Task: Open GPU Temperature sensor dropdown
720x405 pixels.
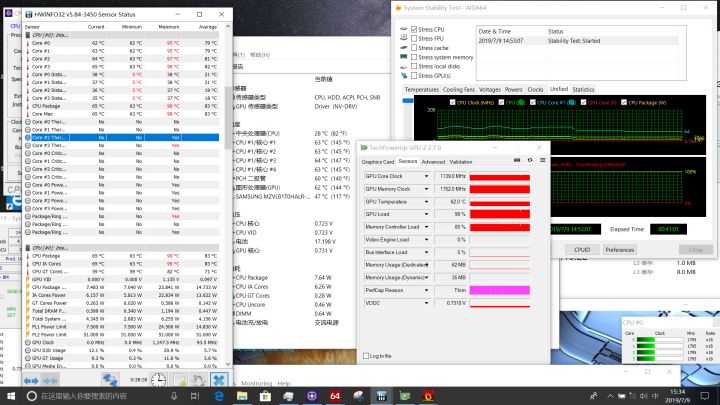Action: tap(426, 202)
